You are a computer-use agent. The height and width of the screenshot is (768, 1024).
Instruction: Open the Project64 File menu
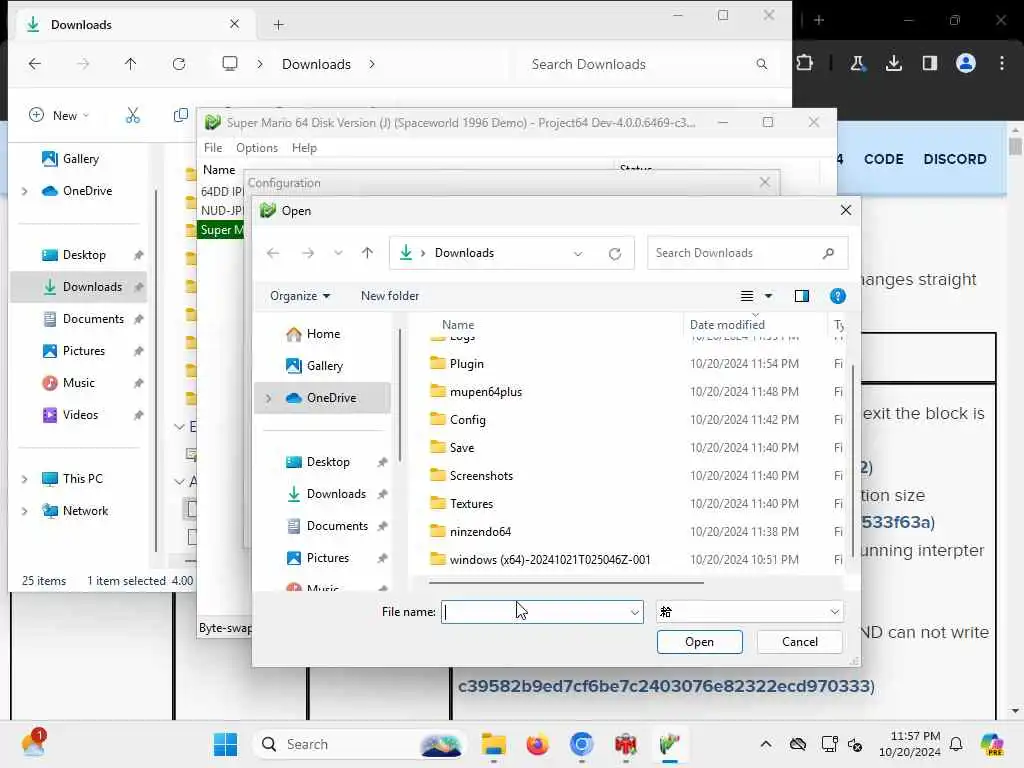(213, 148)
